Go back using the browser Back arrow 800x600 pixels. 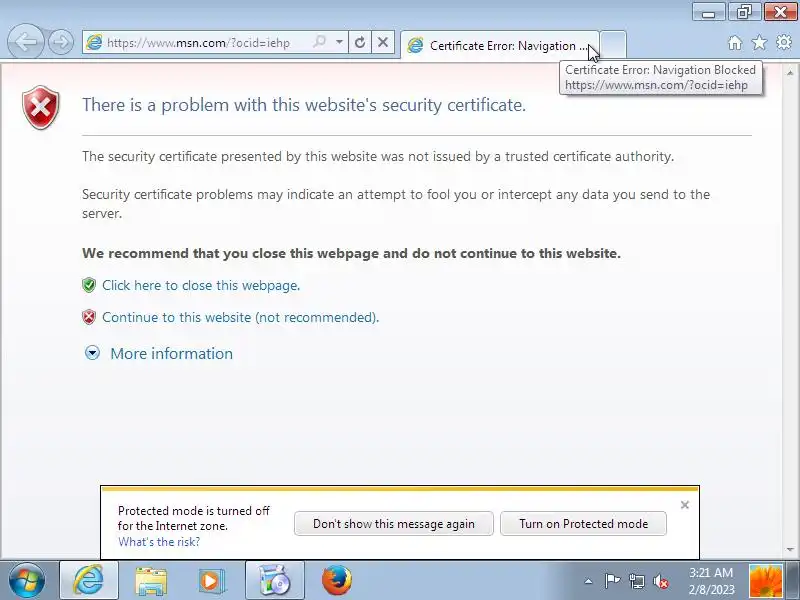click(26, 42)
